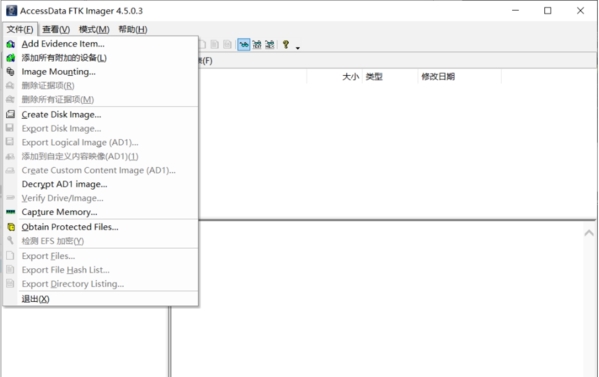599x377 pixels.
Task: Choose Capture Memory from menu
Action: pos(100,212)
